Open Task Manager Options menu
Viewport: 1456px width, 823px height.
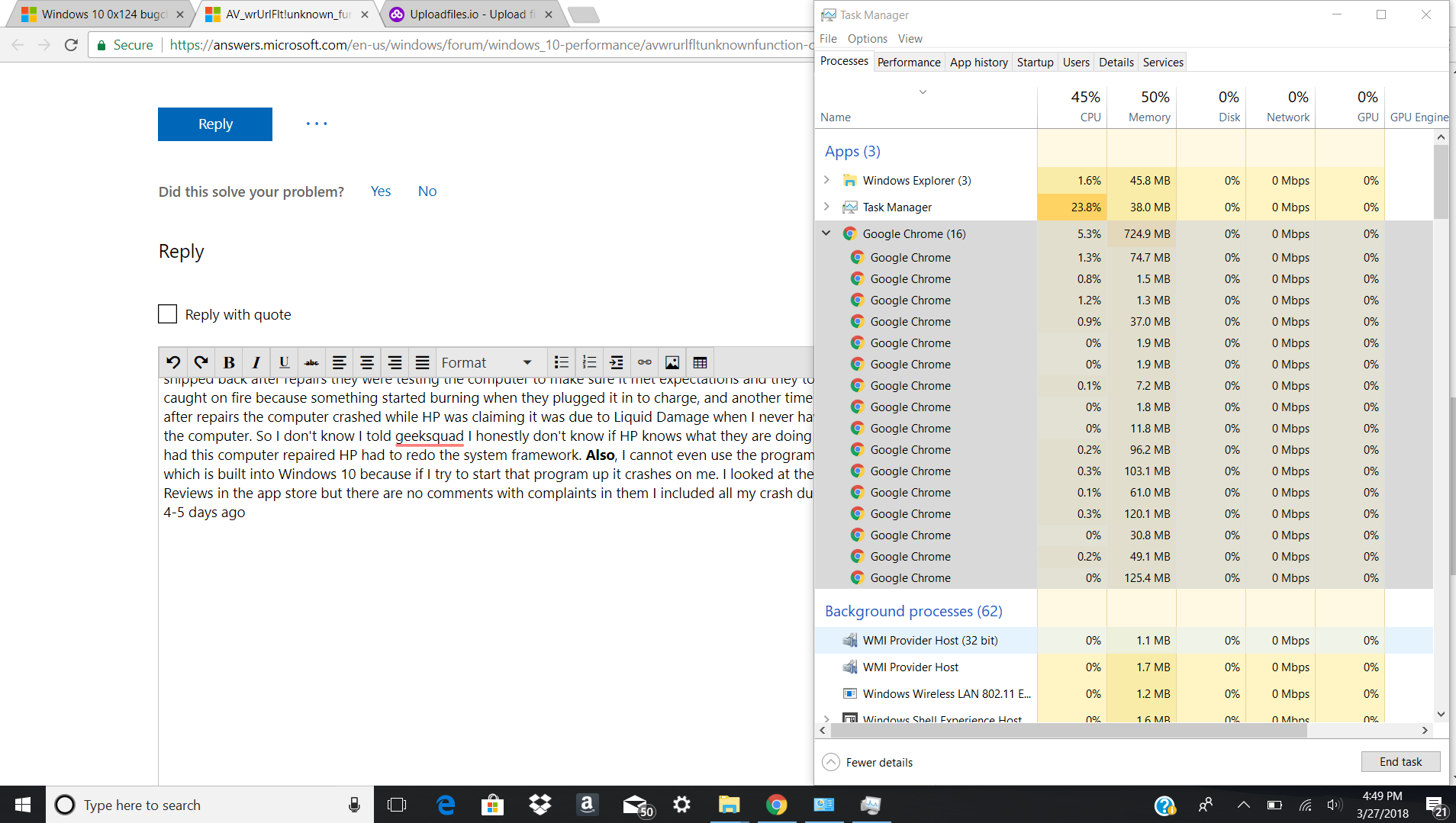click(868, 39)
